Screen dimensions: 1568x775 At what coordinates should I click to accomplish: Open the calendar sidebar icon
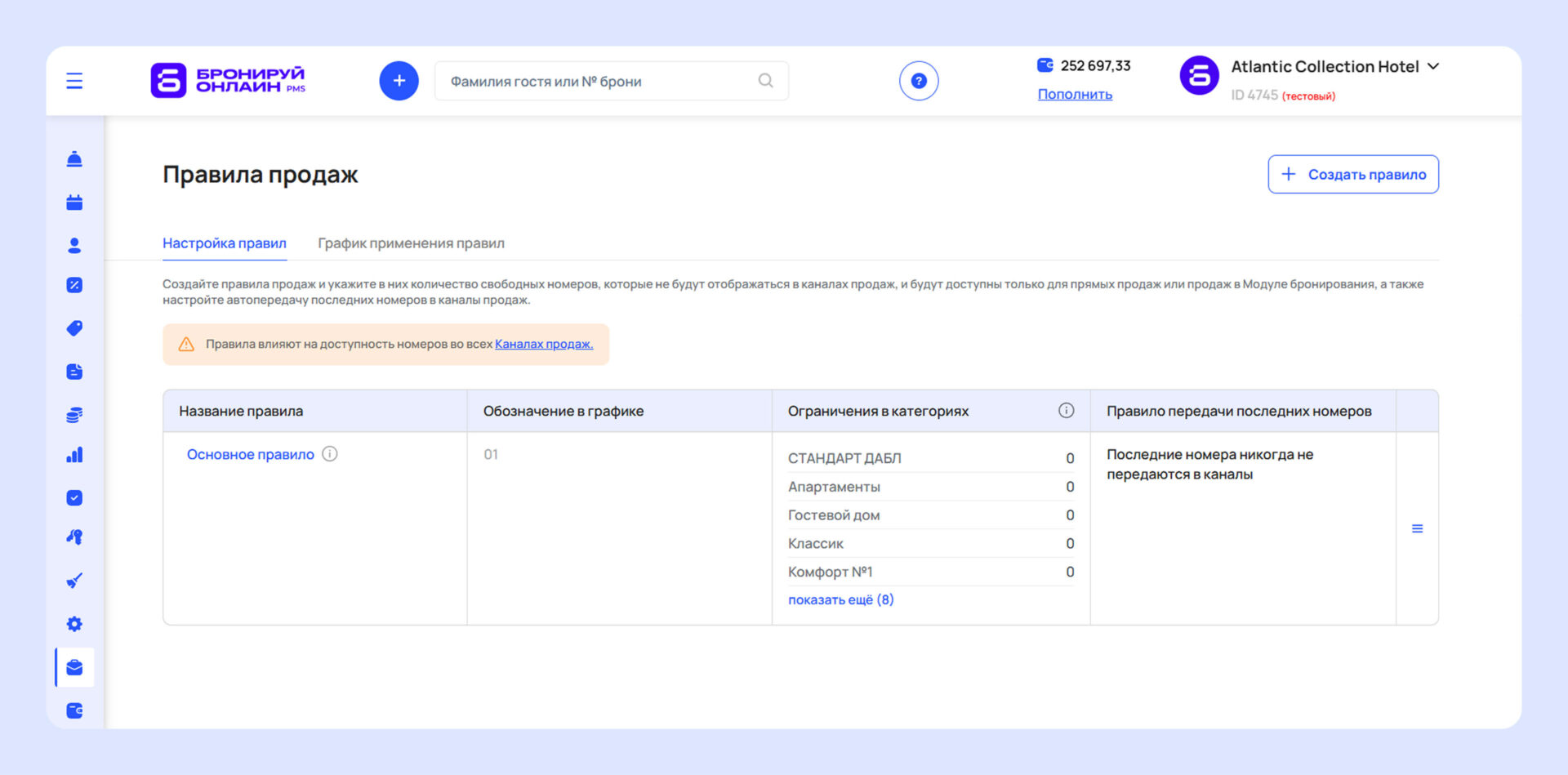tap(74, 203)
